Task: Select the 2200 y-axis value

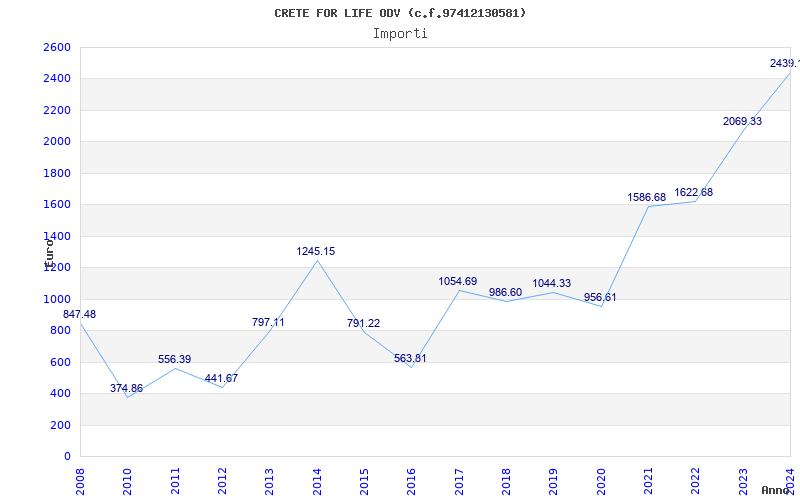Action: (x=57, y=111)
